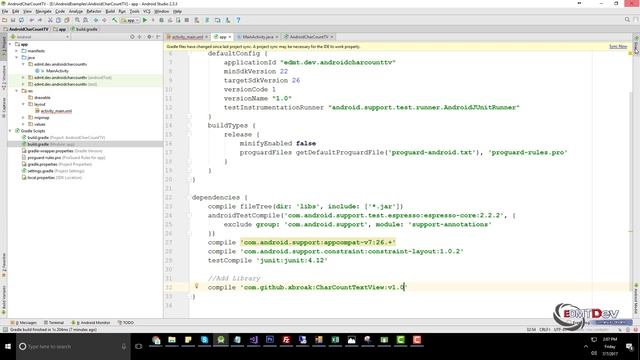The image size is (640, 360).
Task: Open the Refactor menu
Action: (94, 11)
